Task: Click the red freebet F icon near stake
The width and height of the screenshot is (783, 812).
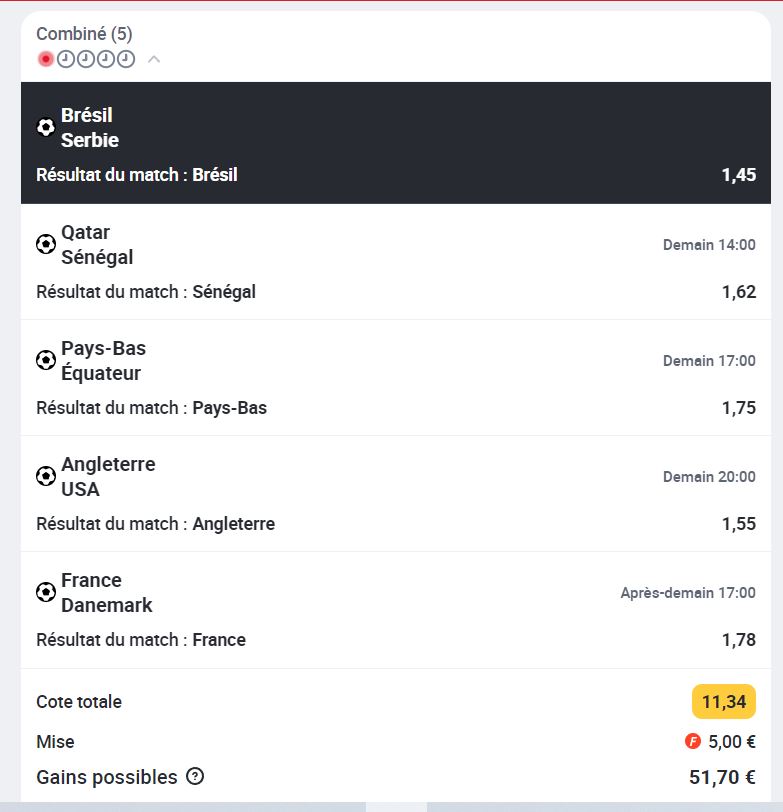Action: [x=692, y=741]
